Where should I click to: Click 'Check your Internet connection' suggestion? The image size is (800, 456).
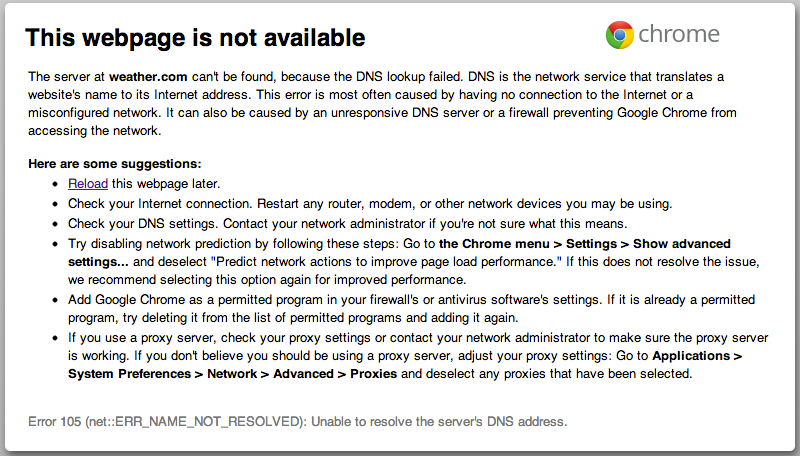pos(160,204)
